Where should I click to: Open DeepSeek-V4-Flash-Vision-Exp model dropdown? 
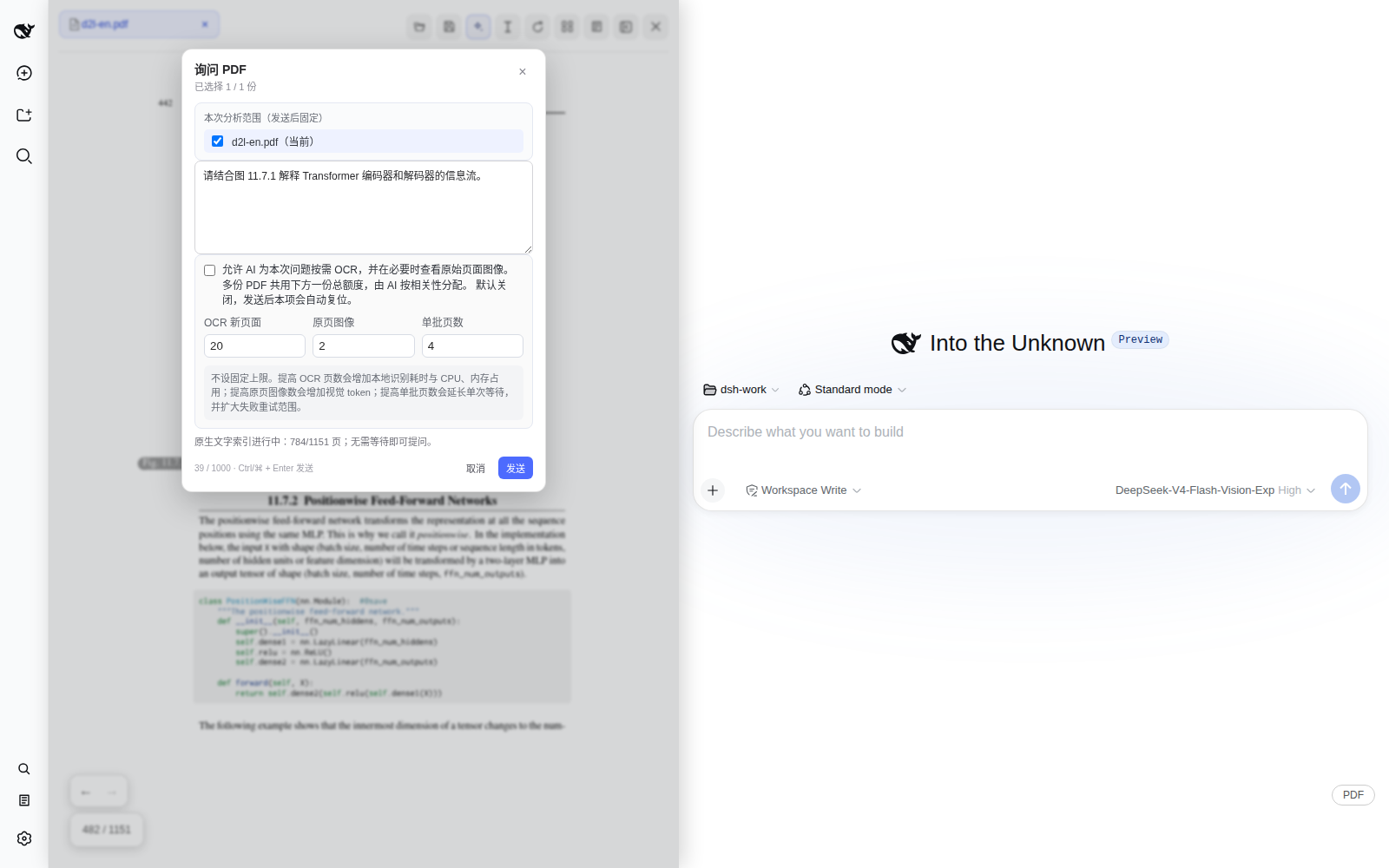pos(1215,490)
